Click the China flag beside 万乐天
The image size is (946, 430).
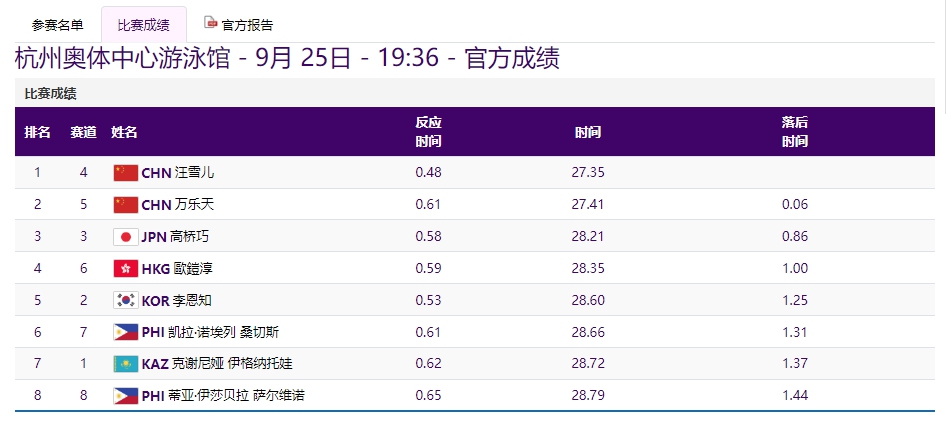tap(125, 204)
